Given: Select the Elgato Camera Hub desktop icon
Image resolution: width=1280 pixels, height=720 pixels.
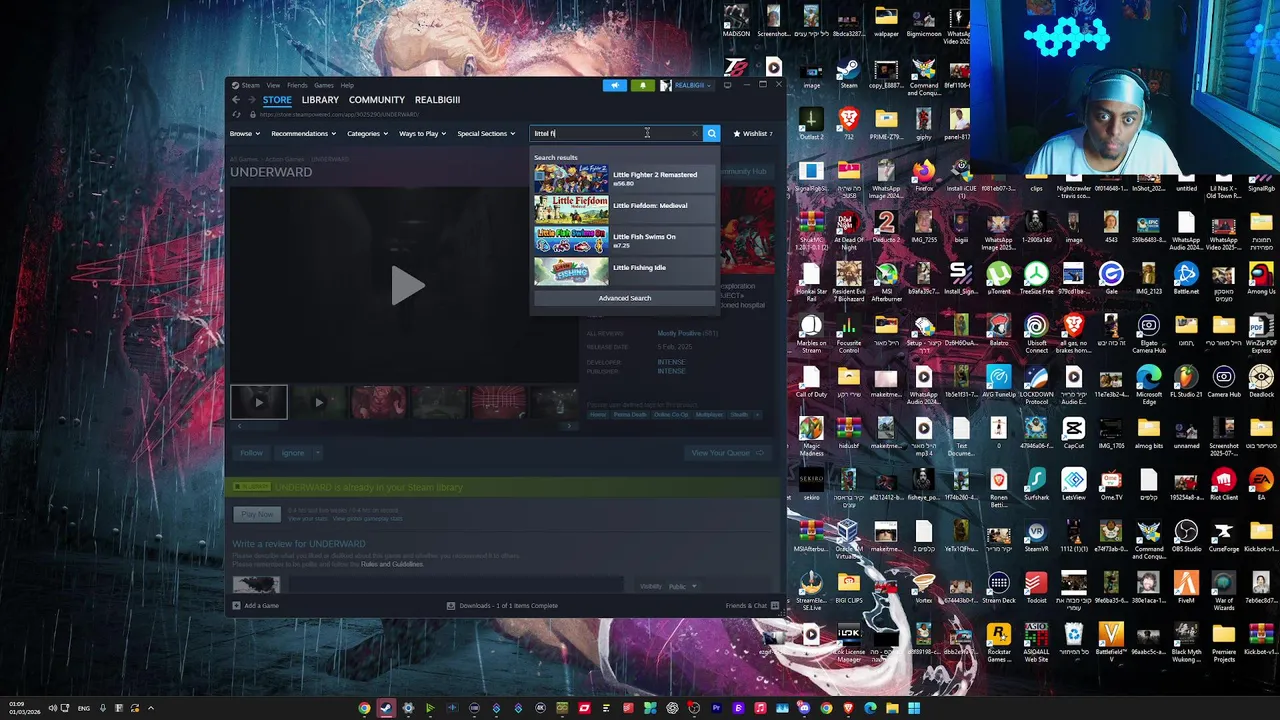Looking at the screenshot, I should (x=1148, y=333).
